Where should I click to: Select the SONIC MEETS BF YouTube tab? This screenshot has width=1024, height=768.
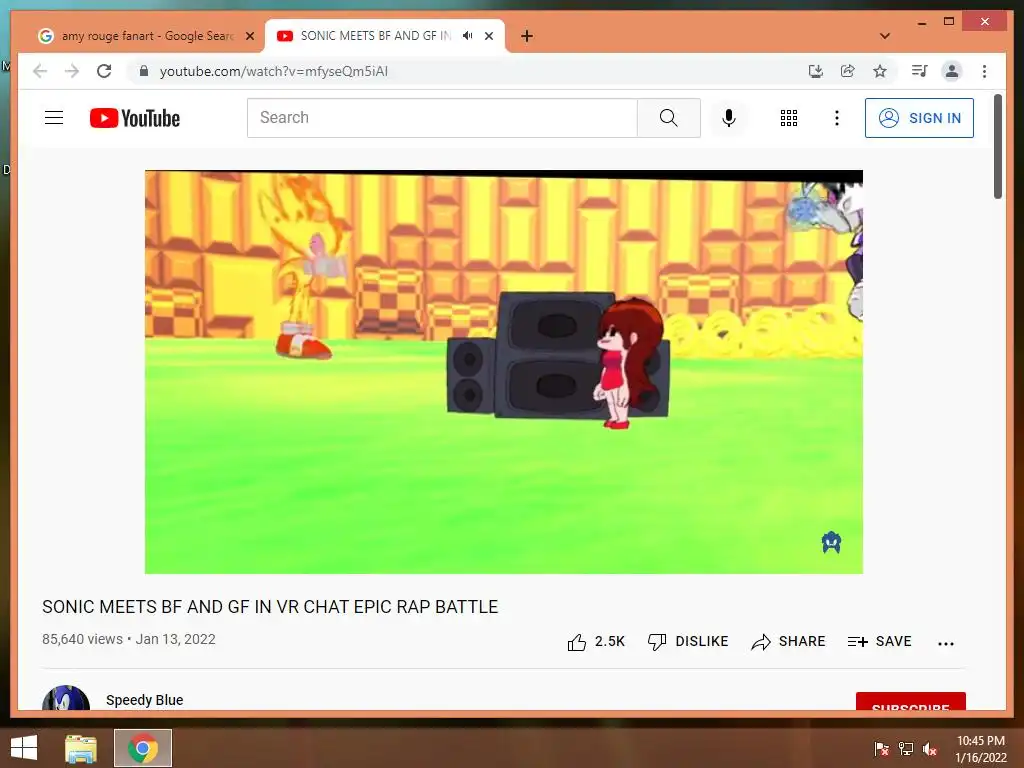coord(375,36)
